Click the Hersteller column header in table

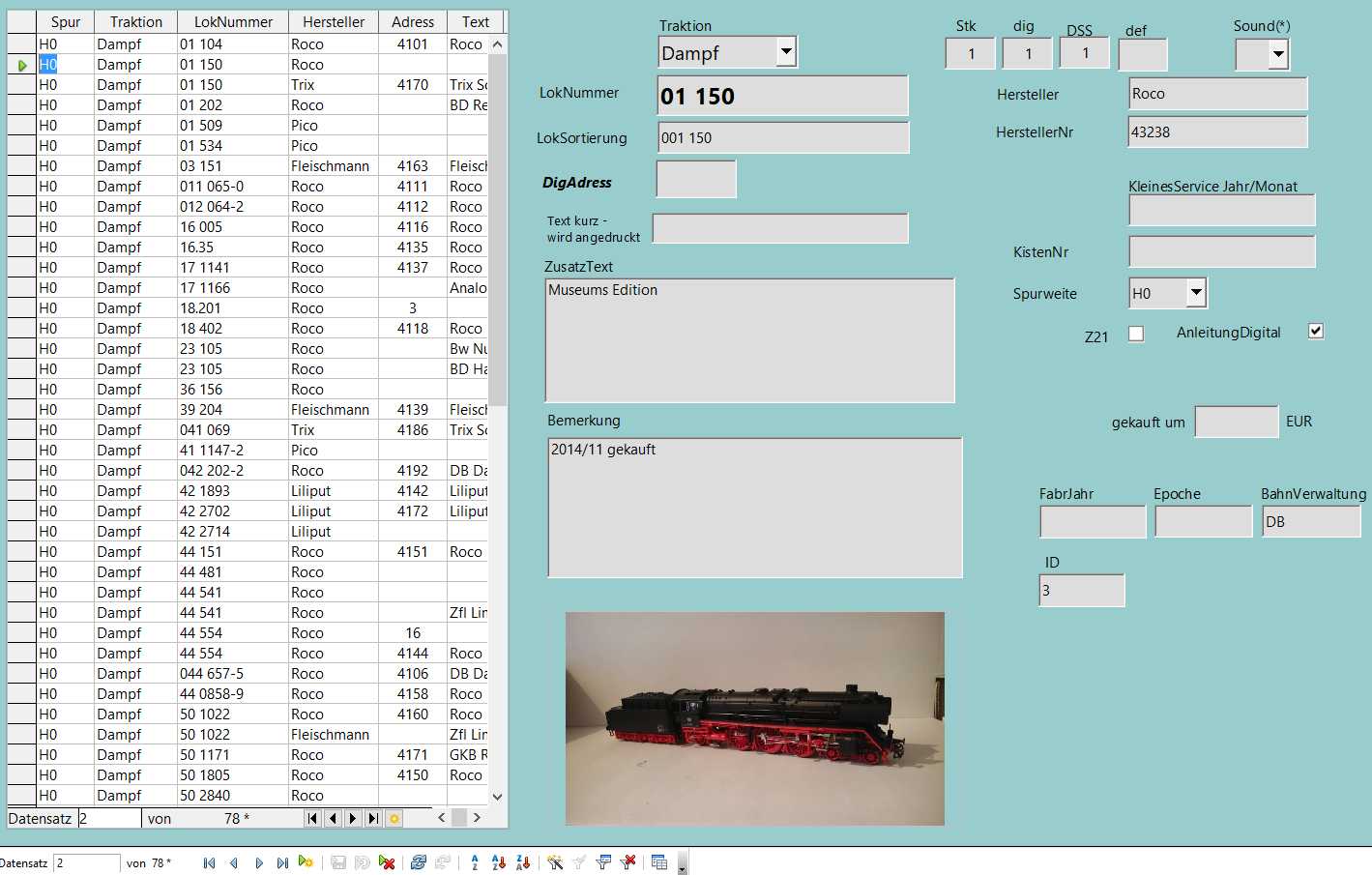334,21
